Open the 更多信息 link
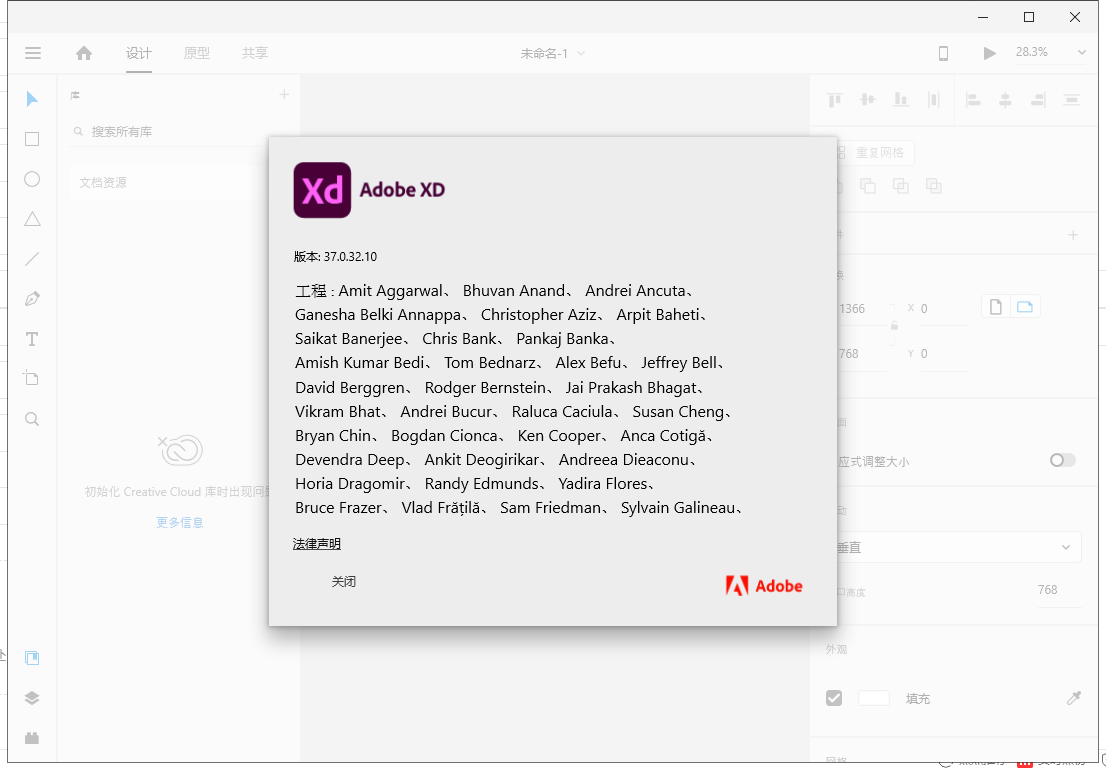1106x770 pixels. pyautogui.click(x=180, y=522)
